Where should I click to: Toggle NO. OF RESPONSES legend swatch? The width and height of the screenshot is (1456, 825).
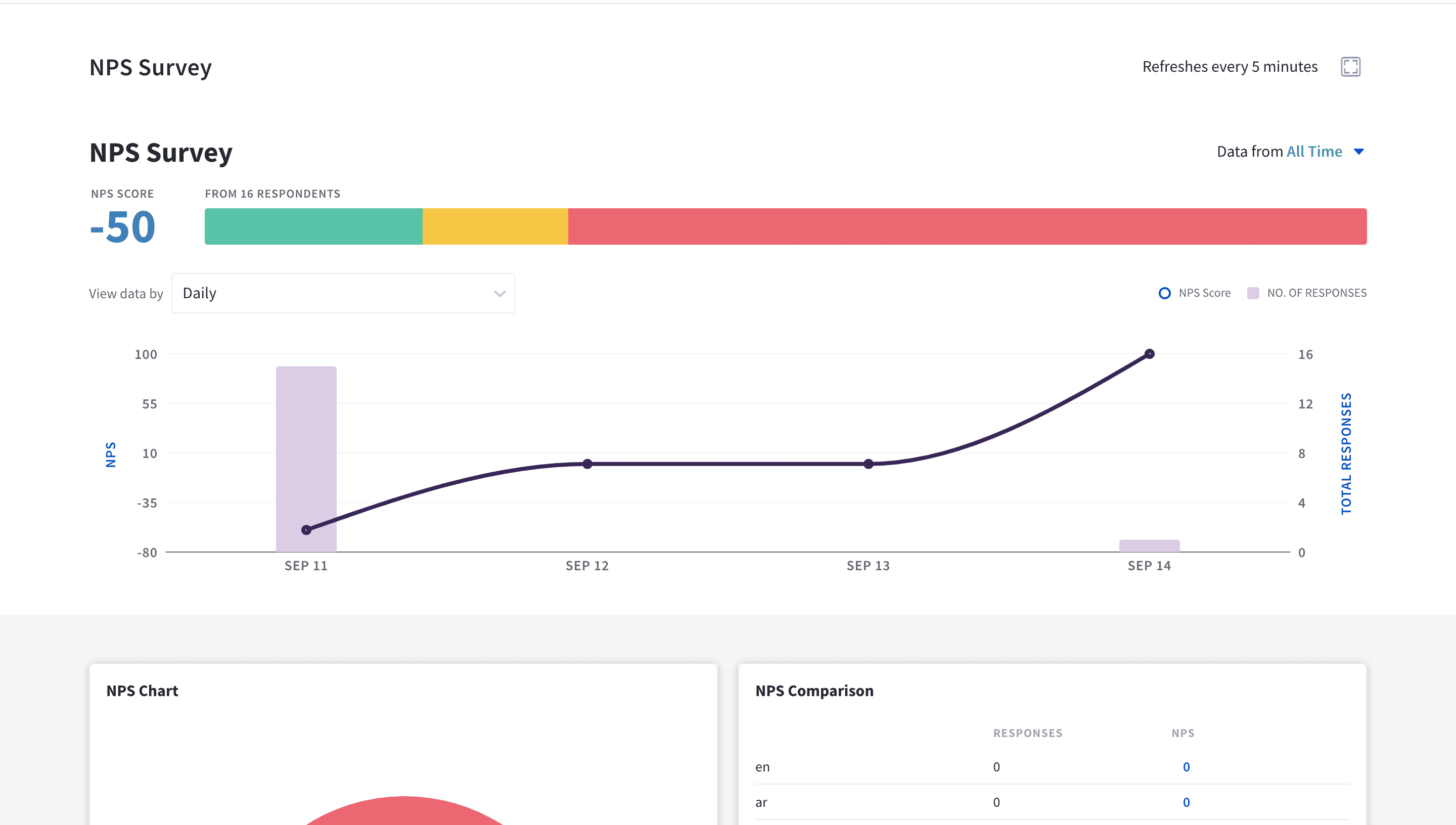tap(1253, 293)
